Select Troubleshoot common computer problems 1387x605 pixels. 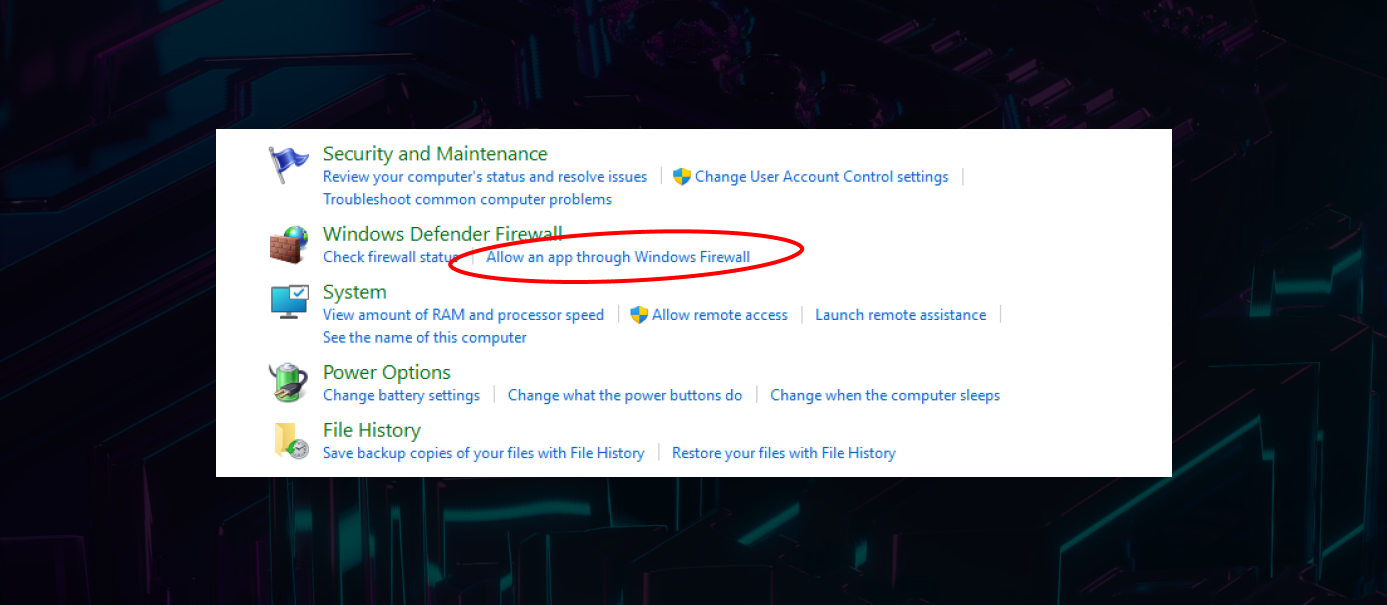coord(467,199)
